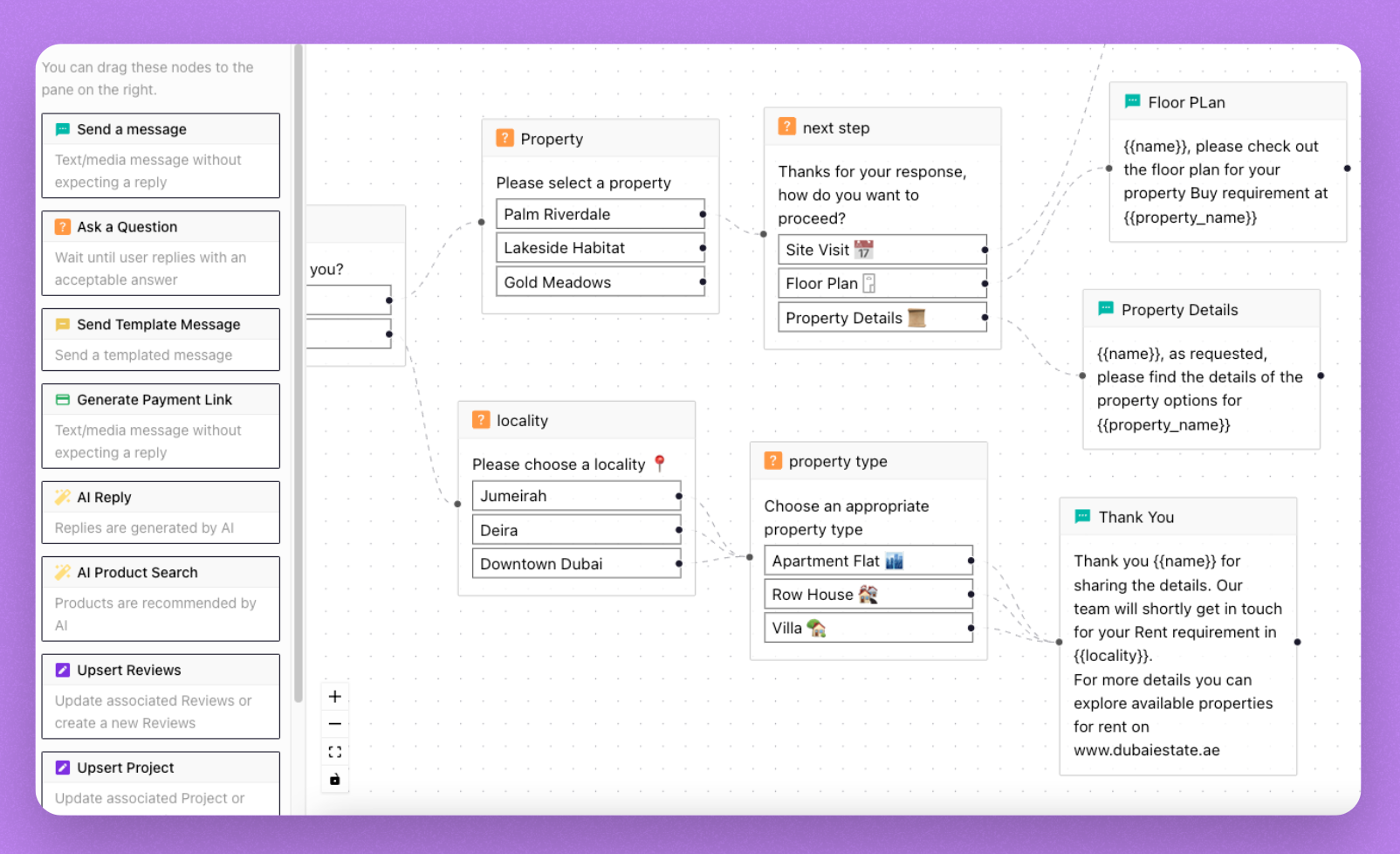
Task: Click 'Please select a property' text
Action: click(583, 183)
